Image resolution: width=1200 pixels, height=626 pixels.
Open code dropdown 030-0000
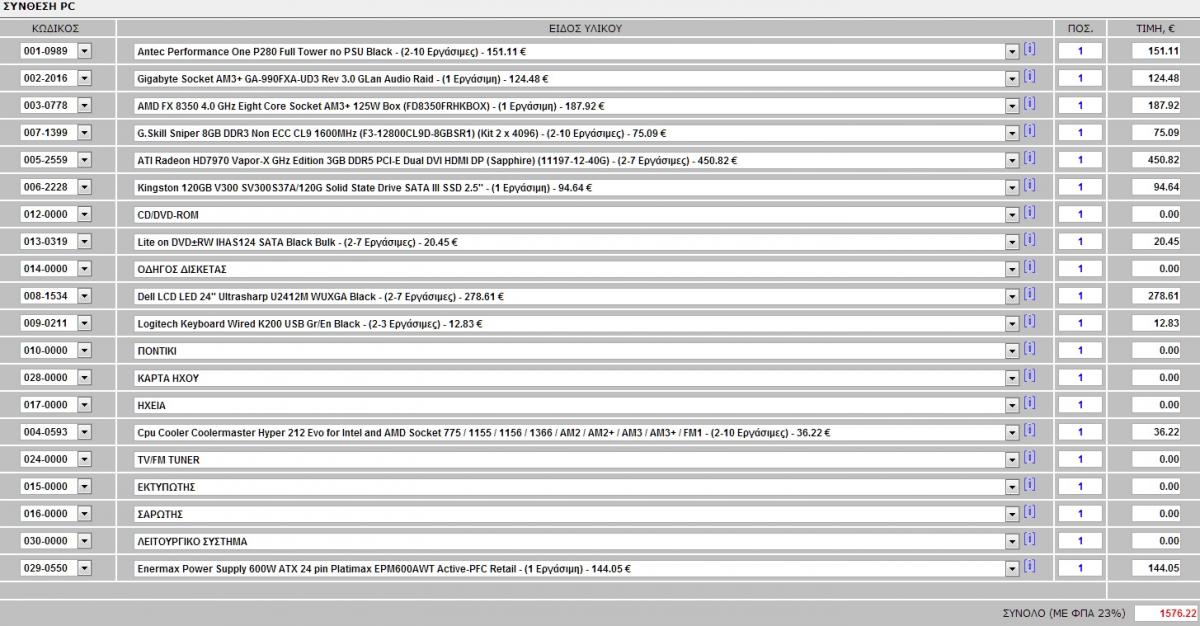point(84,542)
